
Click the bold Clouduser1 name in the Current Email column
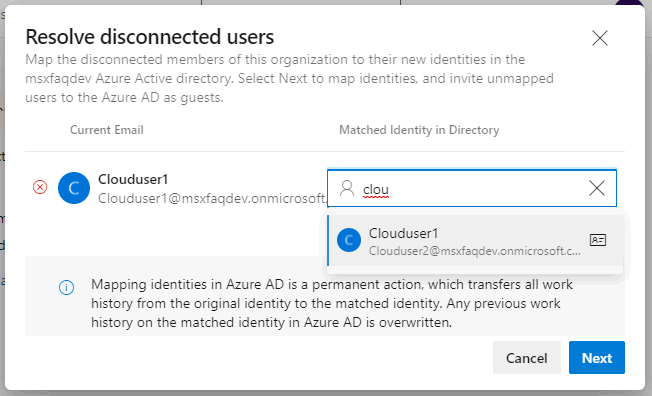click(x=133, y=179)
